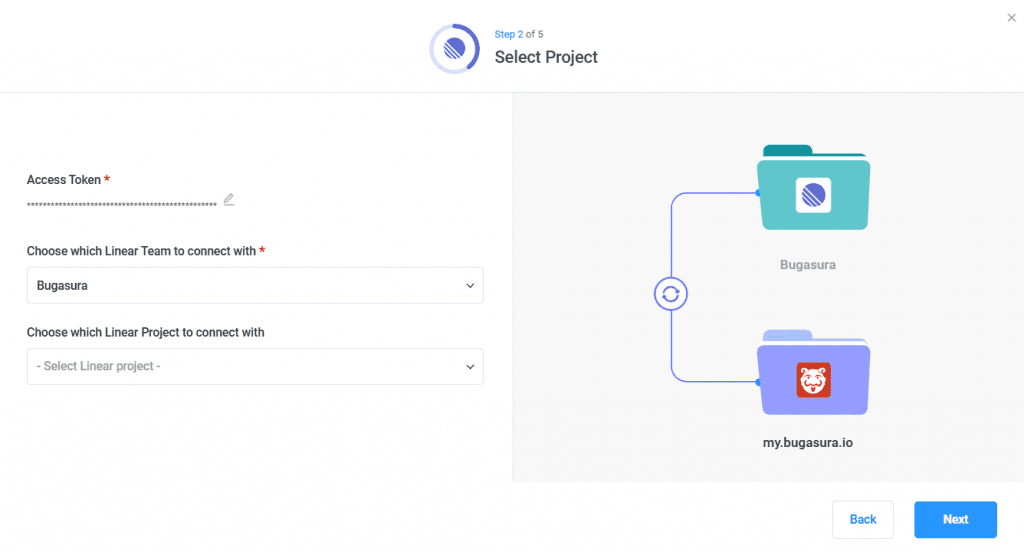This screenshot has height=552, width=1024.
Task: Close the integration wizard with the X
Action: (1011, 17)
